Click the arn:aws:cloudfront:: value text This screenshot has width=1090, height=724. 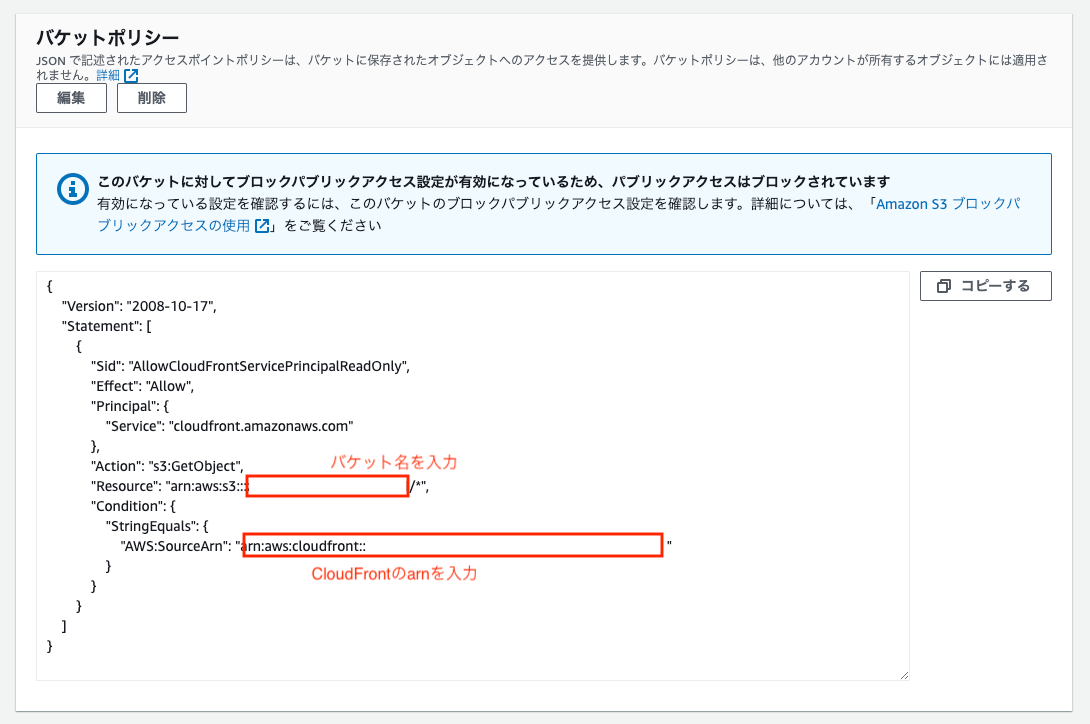(303, 546)
